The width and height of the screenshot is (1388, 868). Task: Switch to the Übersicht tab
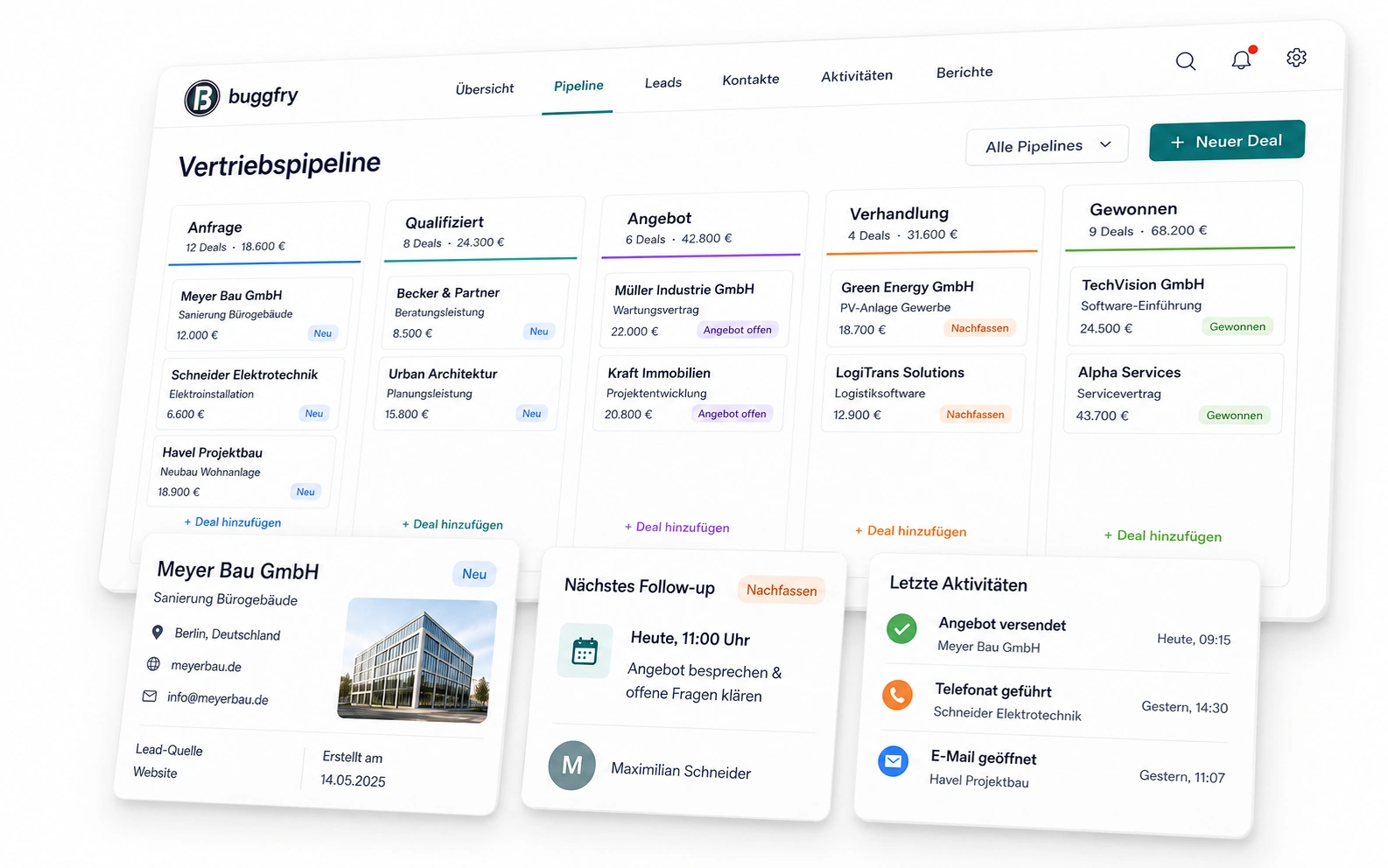pyautogui.click(x=485, y=88)
